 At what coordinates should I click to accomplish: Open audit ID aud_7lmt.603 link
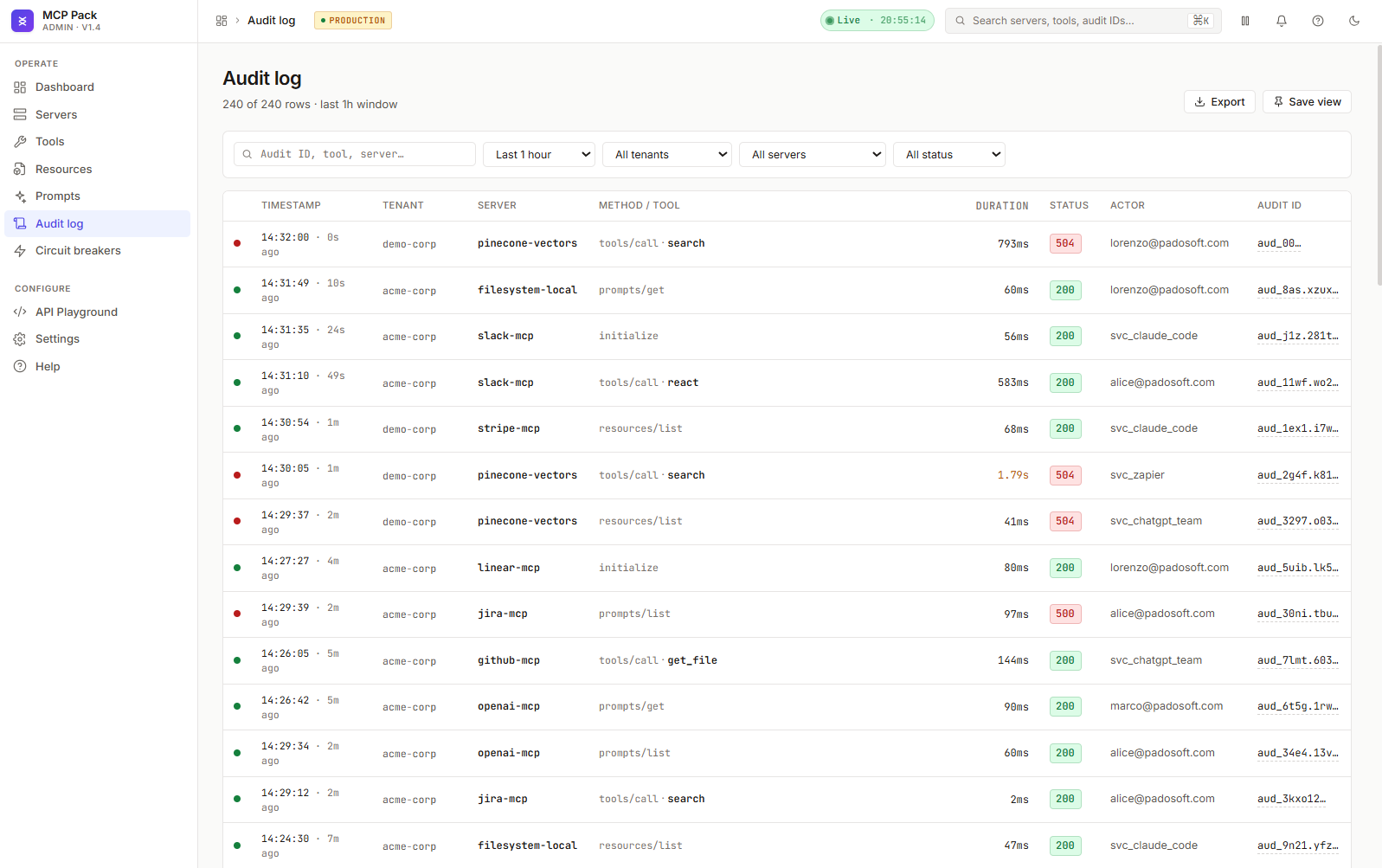[x=1297, y=660]
